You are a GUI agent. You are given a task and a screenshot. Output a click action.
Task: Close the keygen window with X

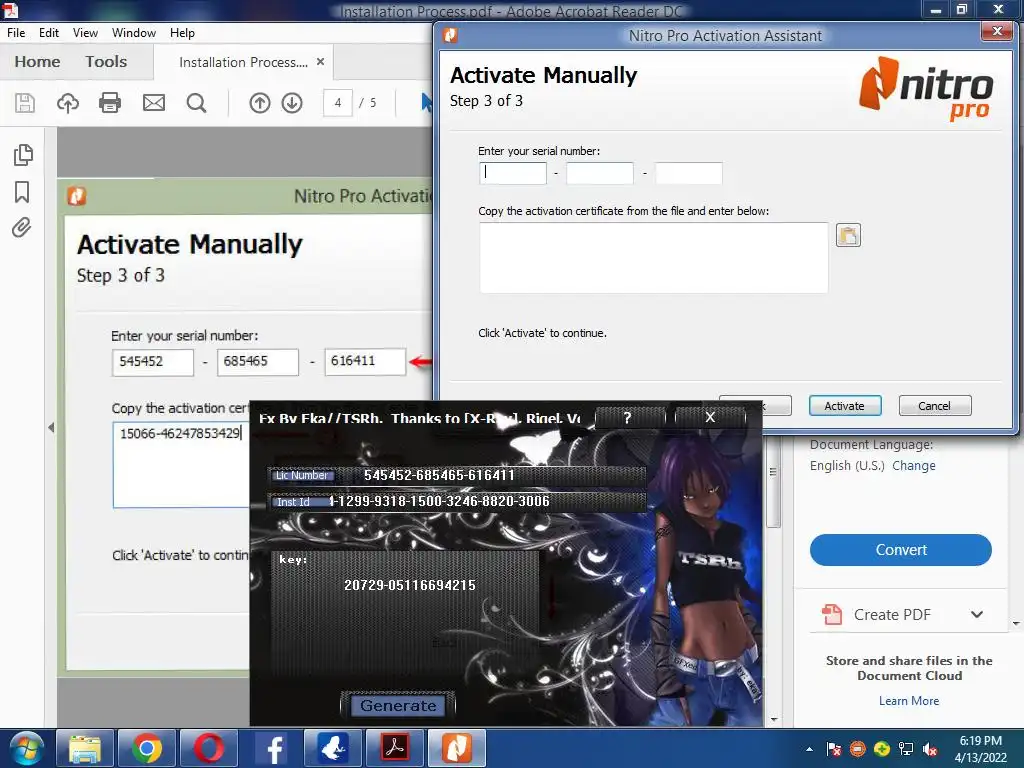click(x=710, y=417)
